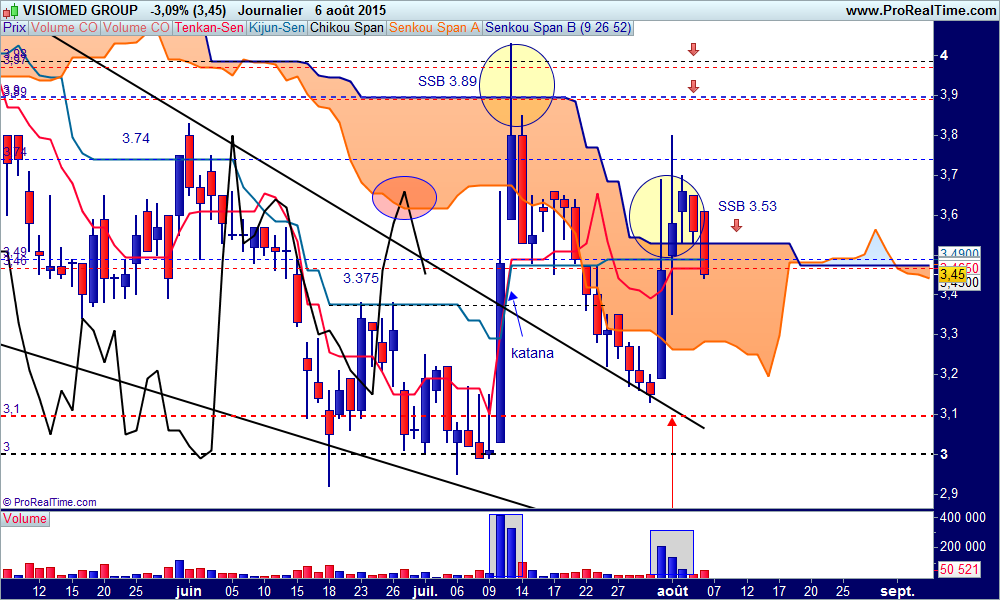Screen dimensions: 1000x600
Task: Click the katana annotation label
Action: point(532,353)
